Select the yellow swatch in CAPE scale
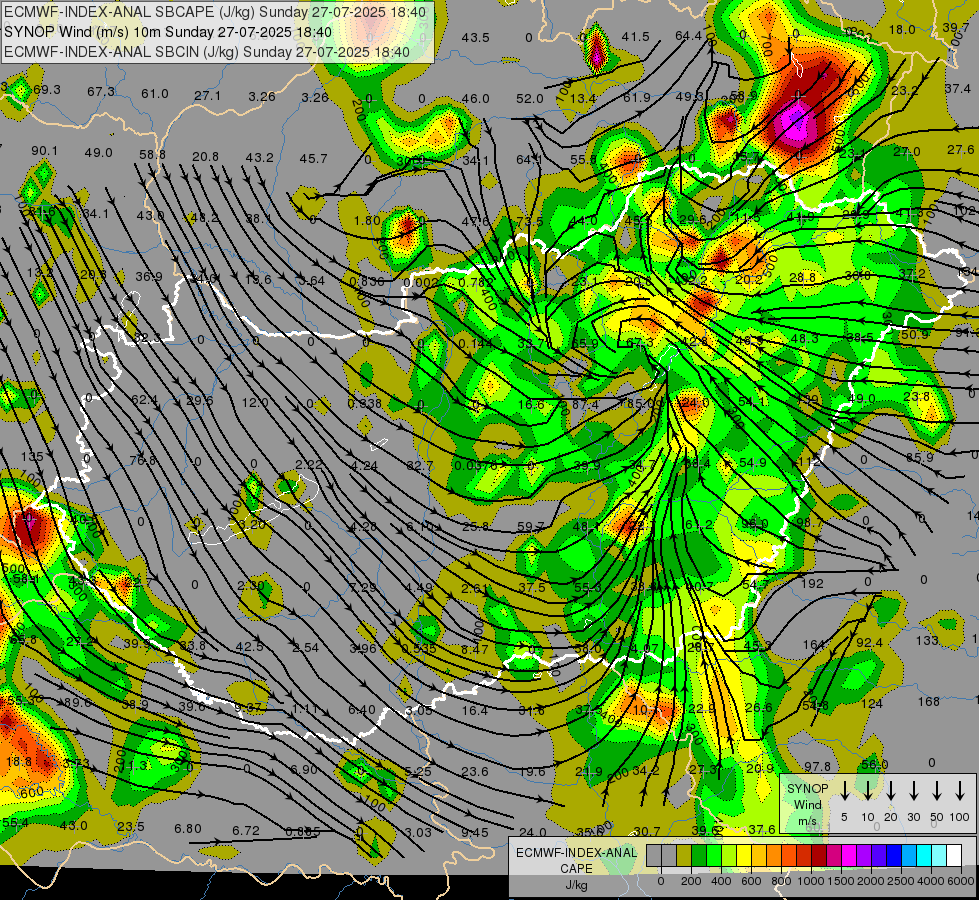This screenshot has width=979, height=900. (x=744, y=855)
